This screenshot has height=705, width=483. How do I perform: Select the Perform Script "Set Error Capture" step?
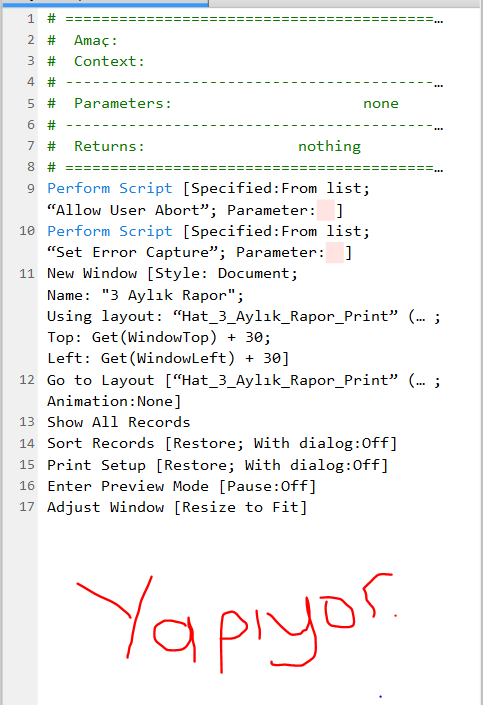tap(208, 241)
